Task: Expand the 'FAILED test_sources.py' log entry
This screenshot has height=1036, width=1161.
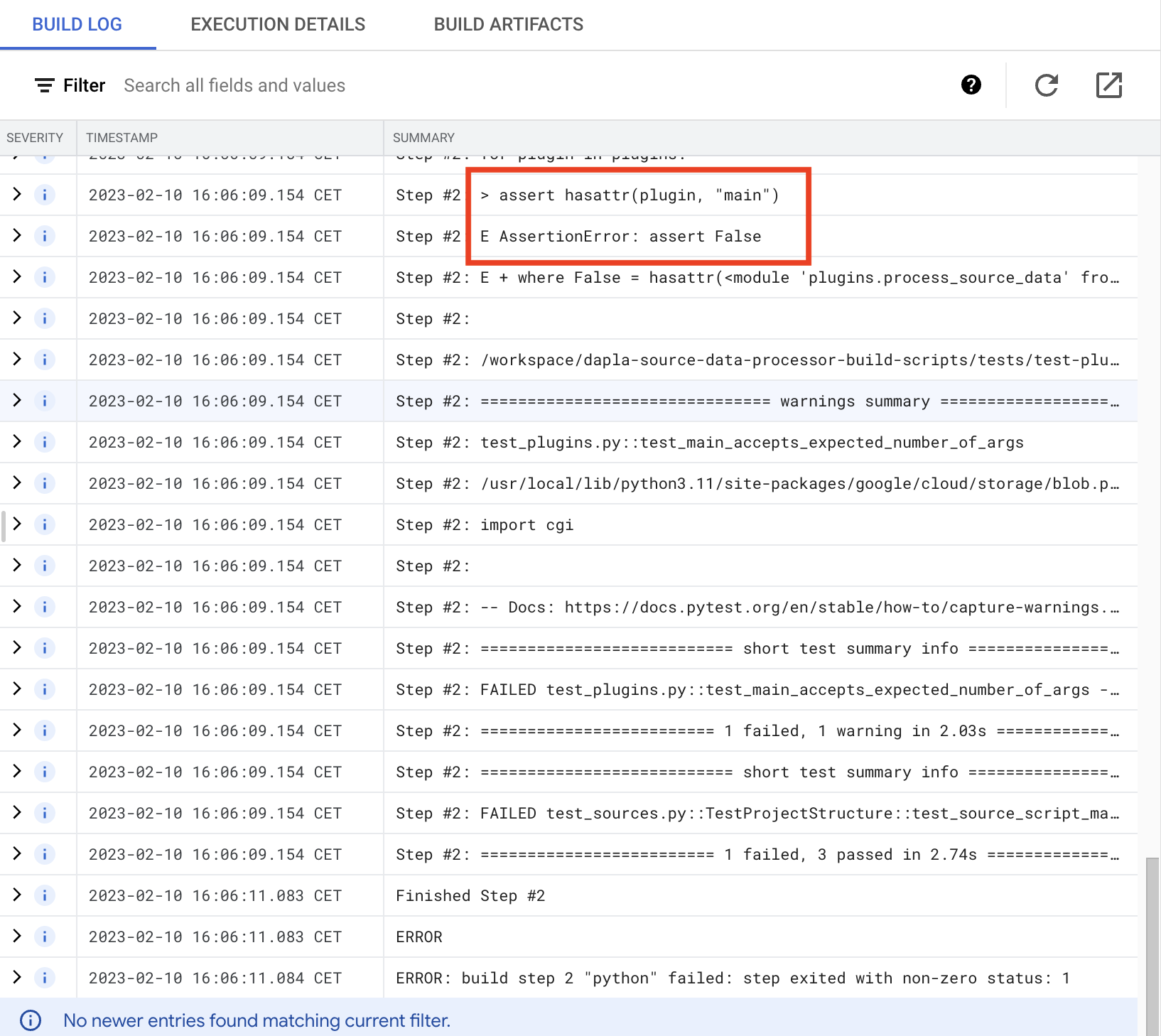Action: coord(17,812)
